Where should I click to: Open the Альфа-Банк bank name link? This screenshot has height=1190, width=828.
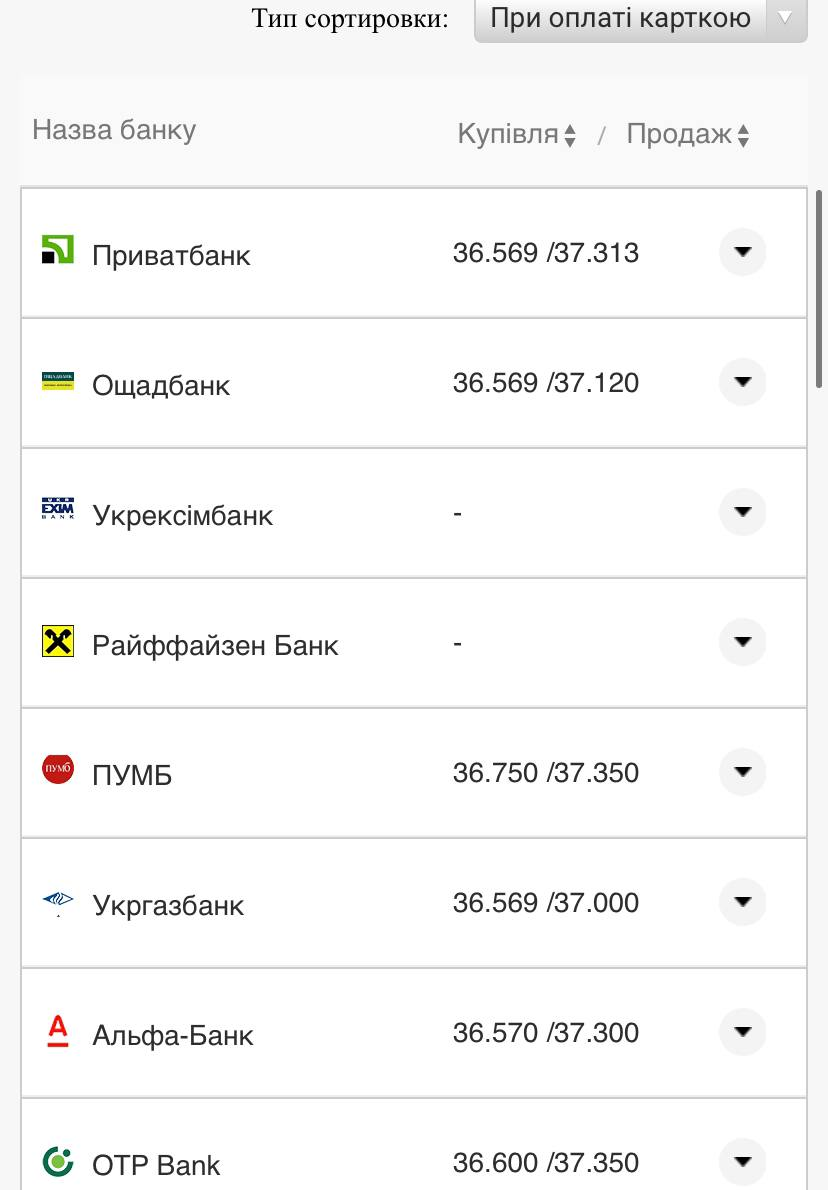173,1035
